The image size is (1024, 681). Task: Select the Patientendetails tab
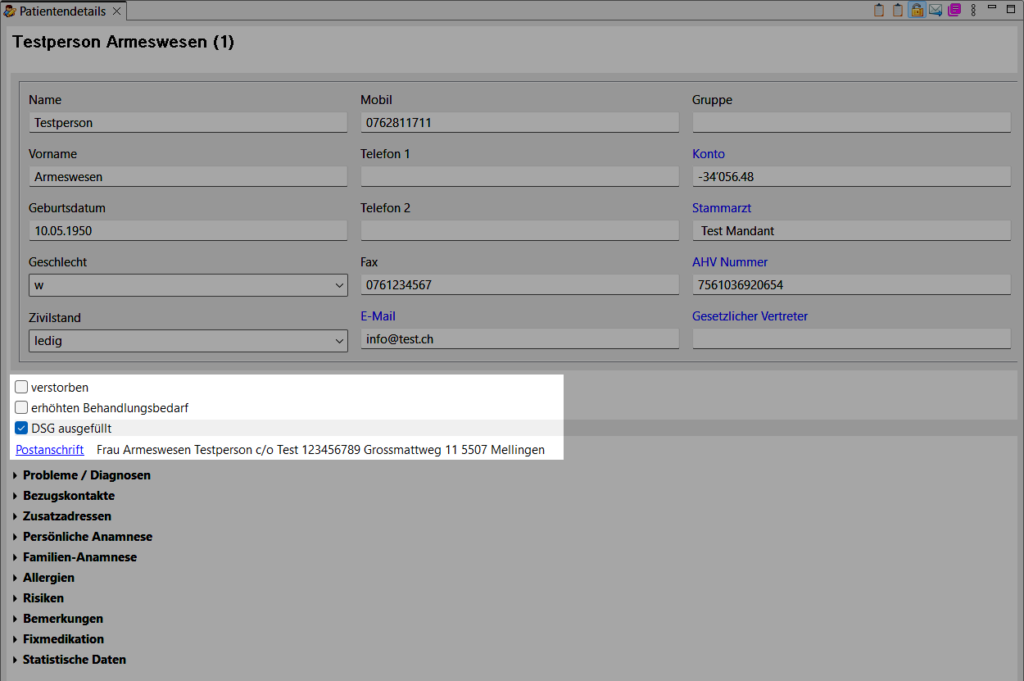[x=62, y=11]
